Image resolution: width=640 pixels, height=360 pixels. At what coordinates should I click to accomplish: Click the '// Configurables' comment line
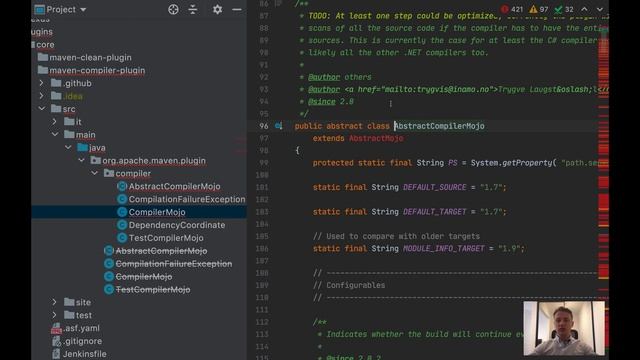click(349, 285)
